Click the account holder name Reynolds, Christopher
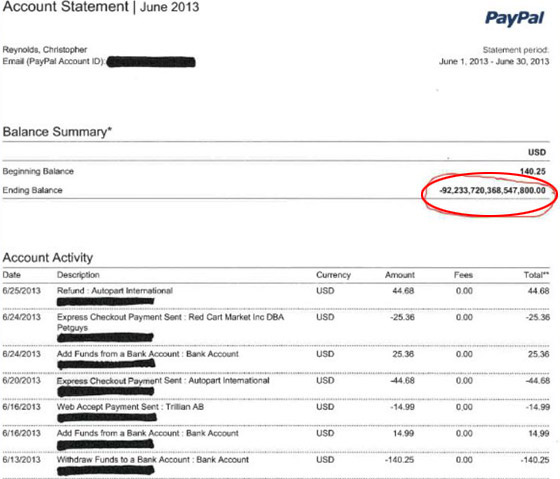Viewport: 560px width, 479px height. [45, 50]
